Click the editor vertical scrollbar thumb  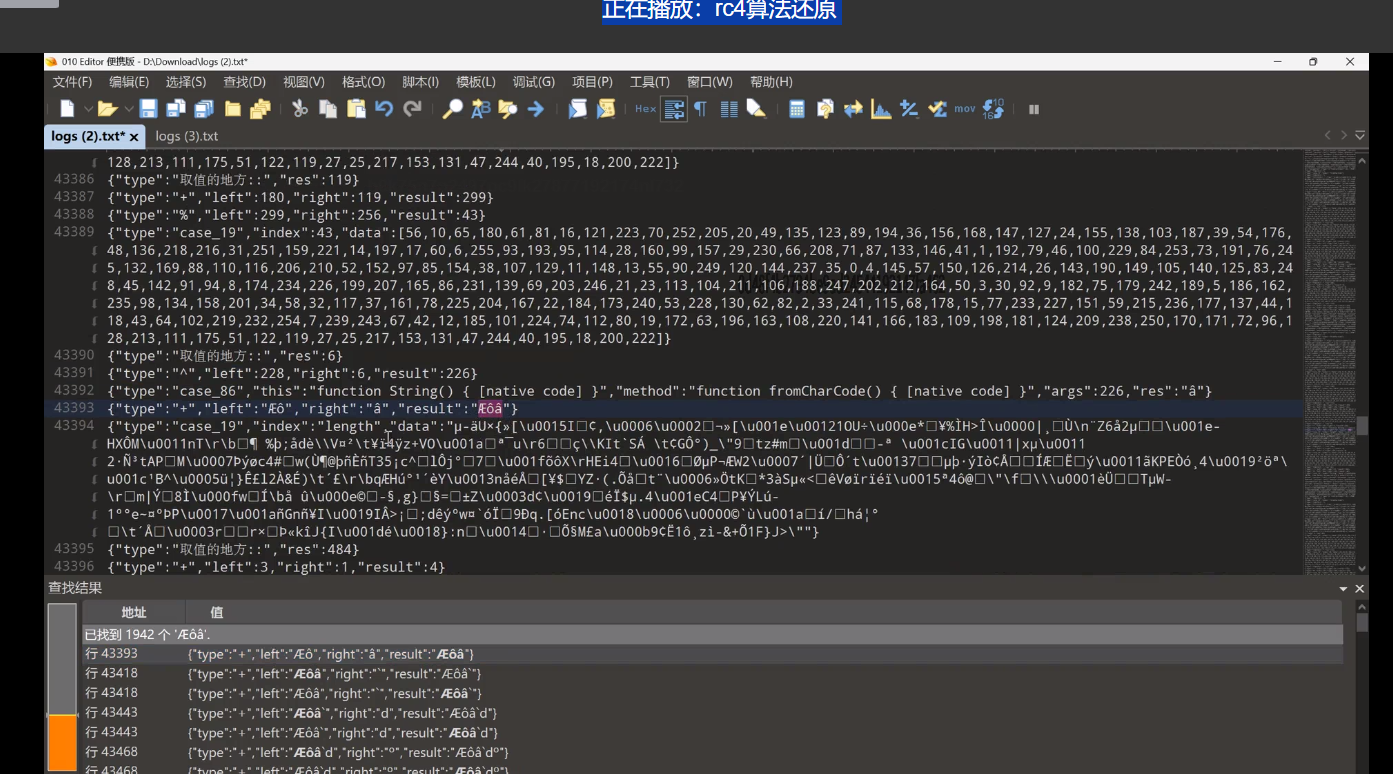1361,424
